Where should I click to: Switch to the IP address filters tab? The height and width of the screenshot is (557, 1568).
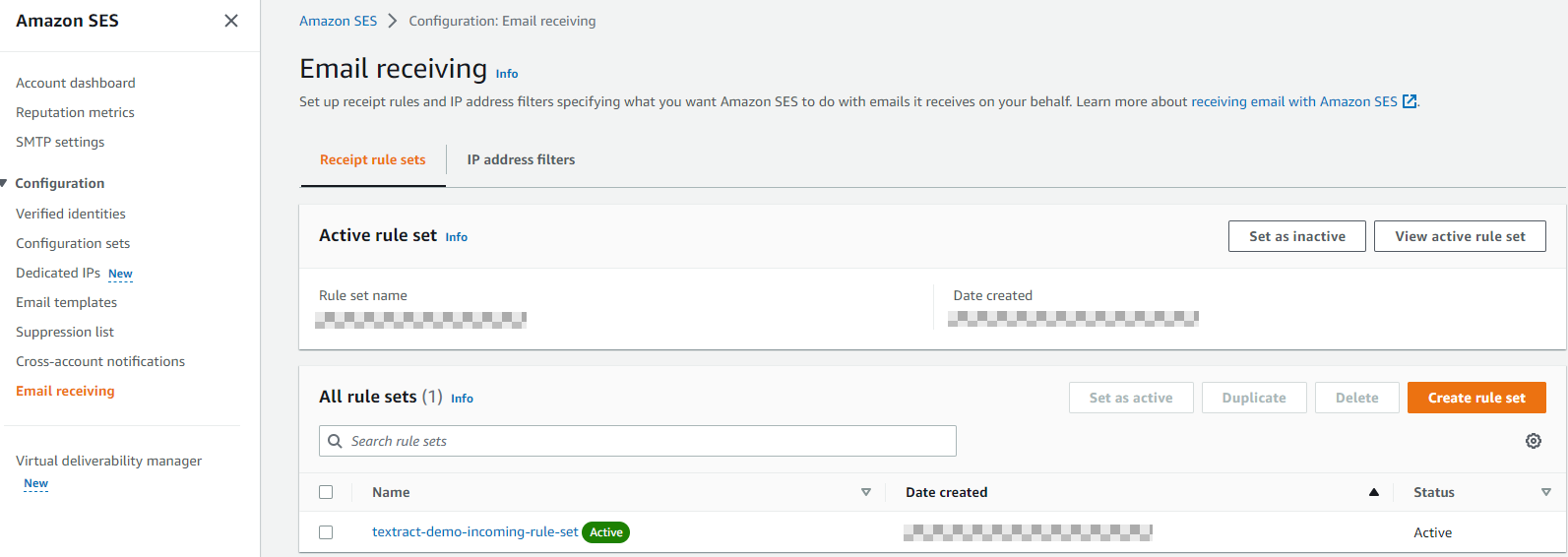click(x=521, y=159)
